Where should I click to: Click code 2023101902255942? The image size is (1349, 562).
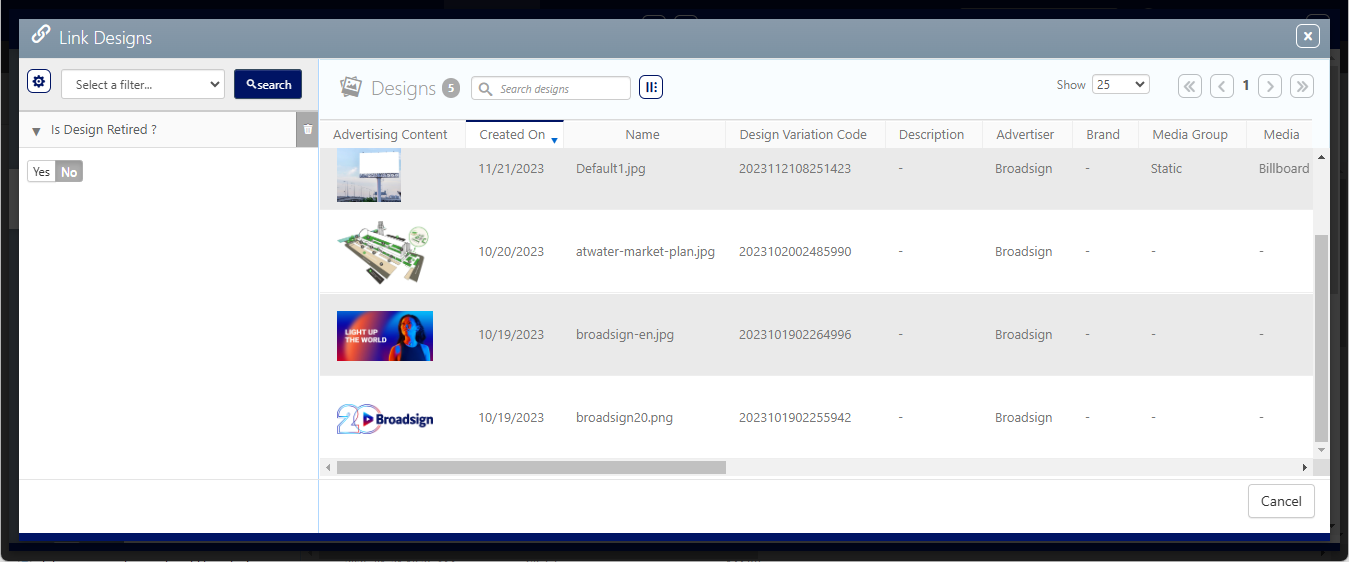(x=795, y=418)
